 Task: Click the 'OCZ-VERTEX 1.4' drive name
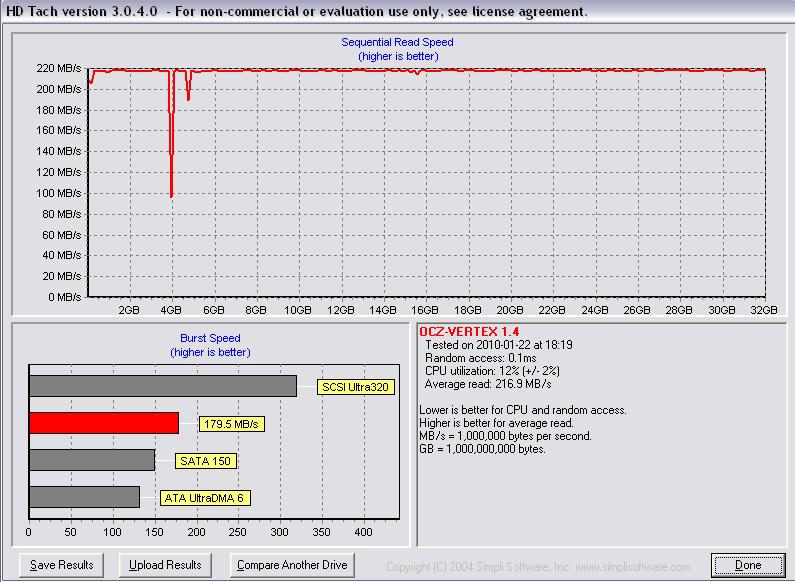[x=469, y=332]
